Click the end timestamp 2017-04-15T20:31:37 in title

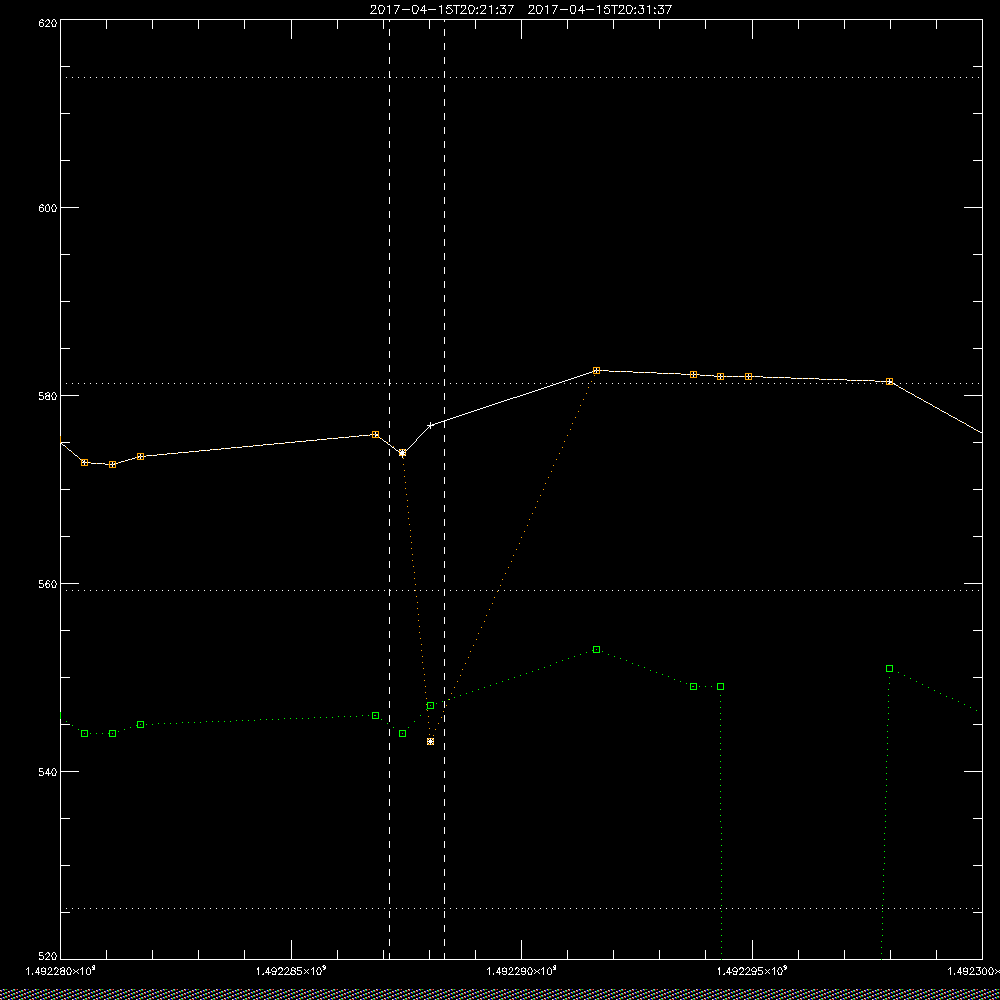coord(599,10)
